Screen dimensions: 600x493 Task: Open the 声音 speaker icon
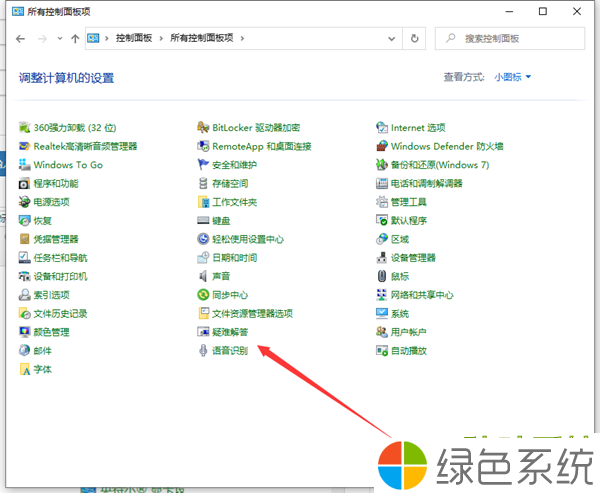tap(203, 276)
